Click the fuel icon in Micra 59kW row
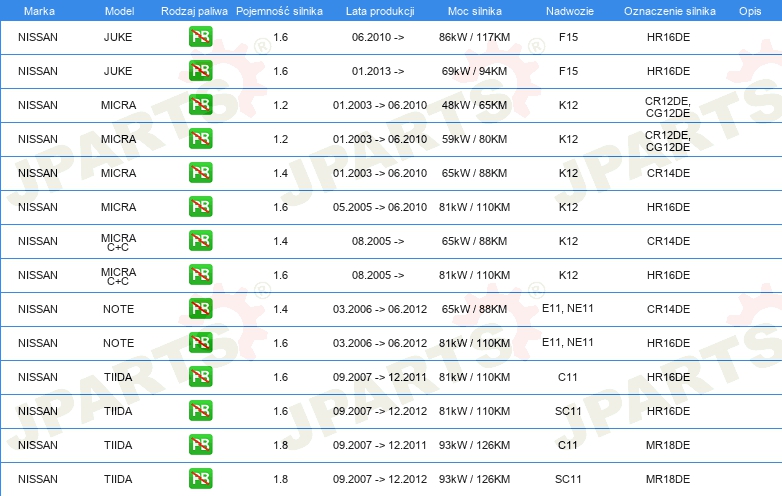The image size is (782, 496). pyautogui.click(x=200, y=139)
